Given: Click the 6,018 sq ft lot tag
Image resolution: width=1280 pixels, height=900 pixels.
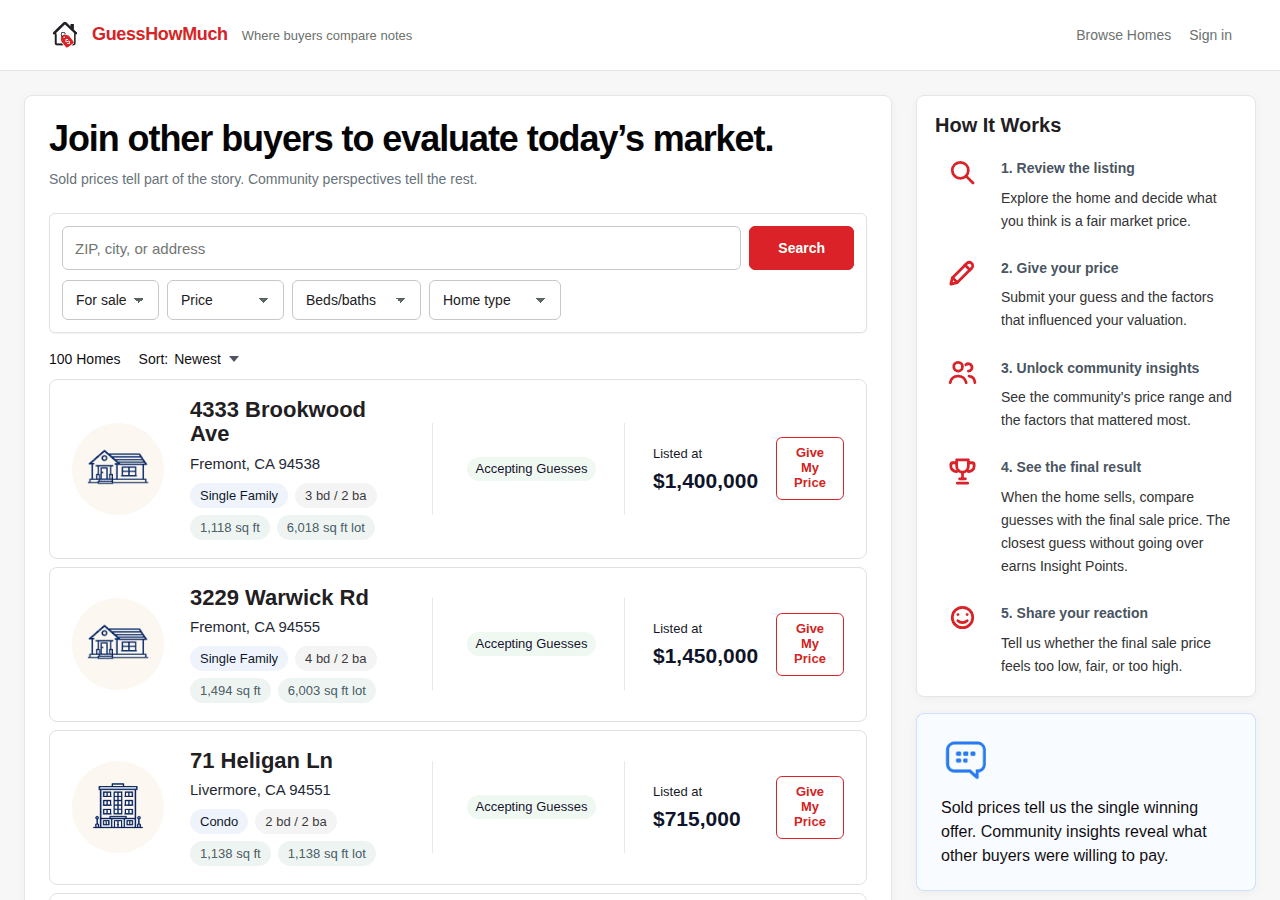Looking at the screenshot, I should [x=326, y=528].
